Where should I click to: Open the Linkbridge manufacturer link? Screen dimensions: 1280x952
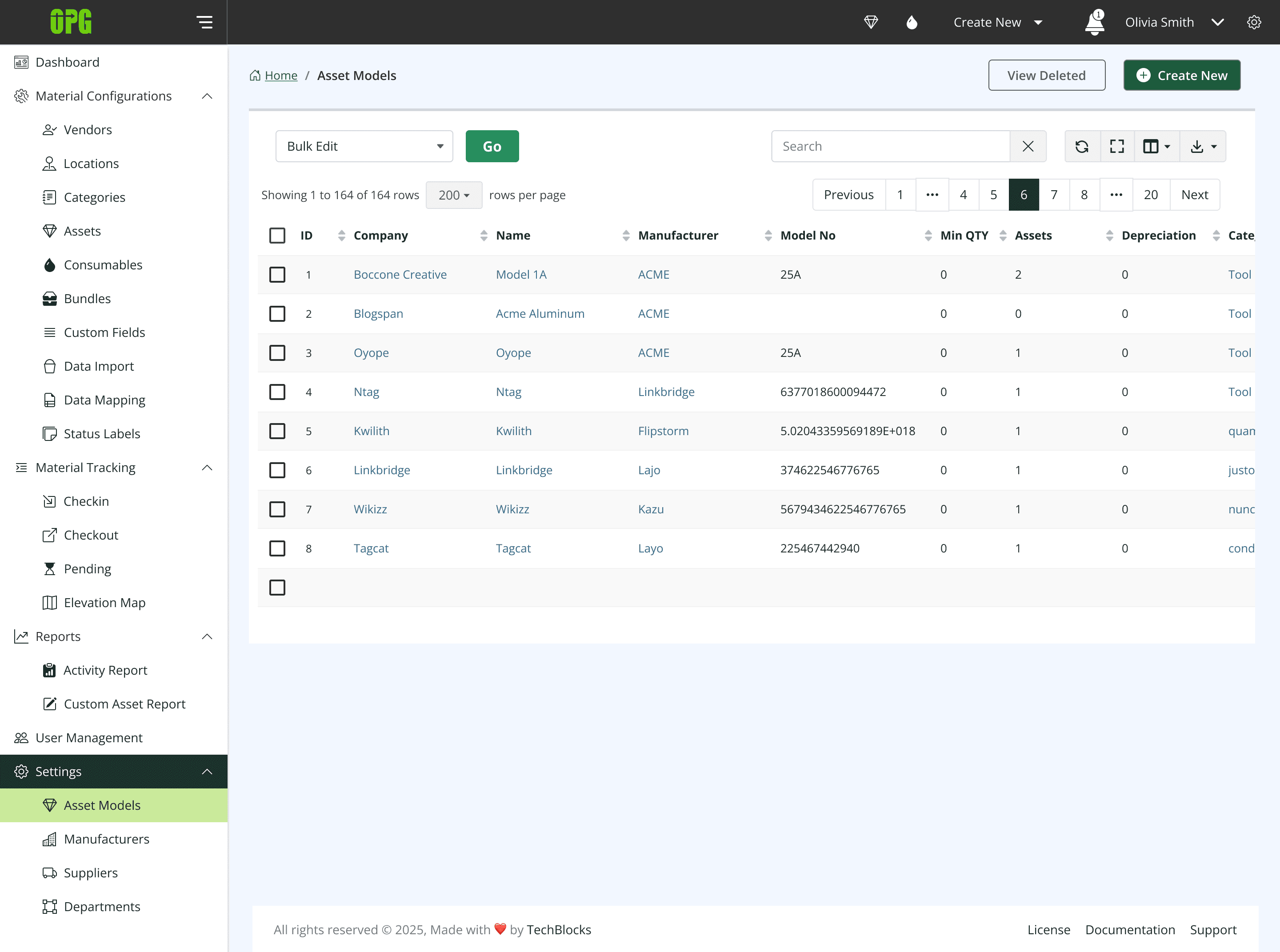pos(666,392)
